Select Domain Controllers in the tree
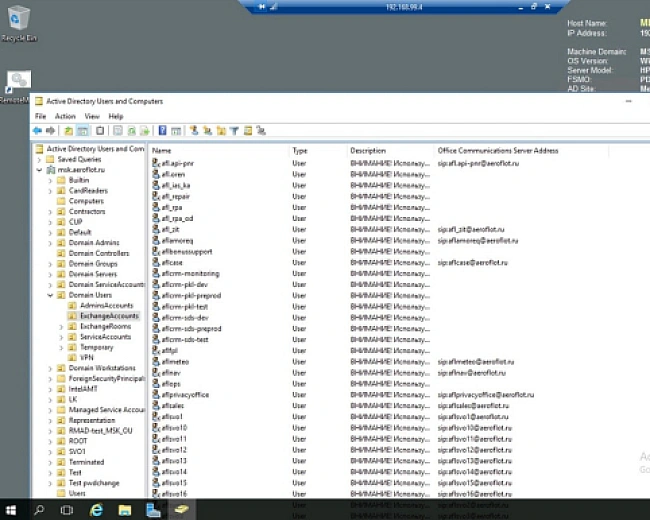The height and width of the screenshot is (520, 650). tap(99, 253)
